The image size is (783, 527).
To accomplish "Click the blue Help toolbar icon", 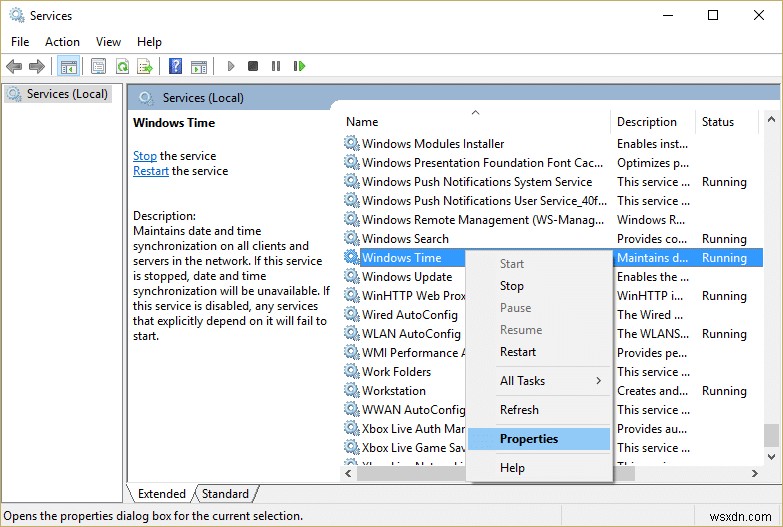I will pyautogui.click(x=175, y=66).
